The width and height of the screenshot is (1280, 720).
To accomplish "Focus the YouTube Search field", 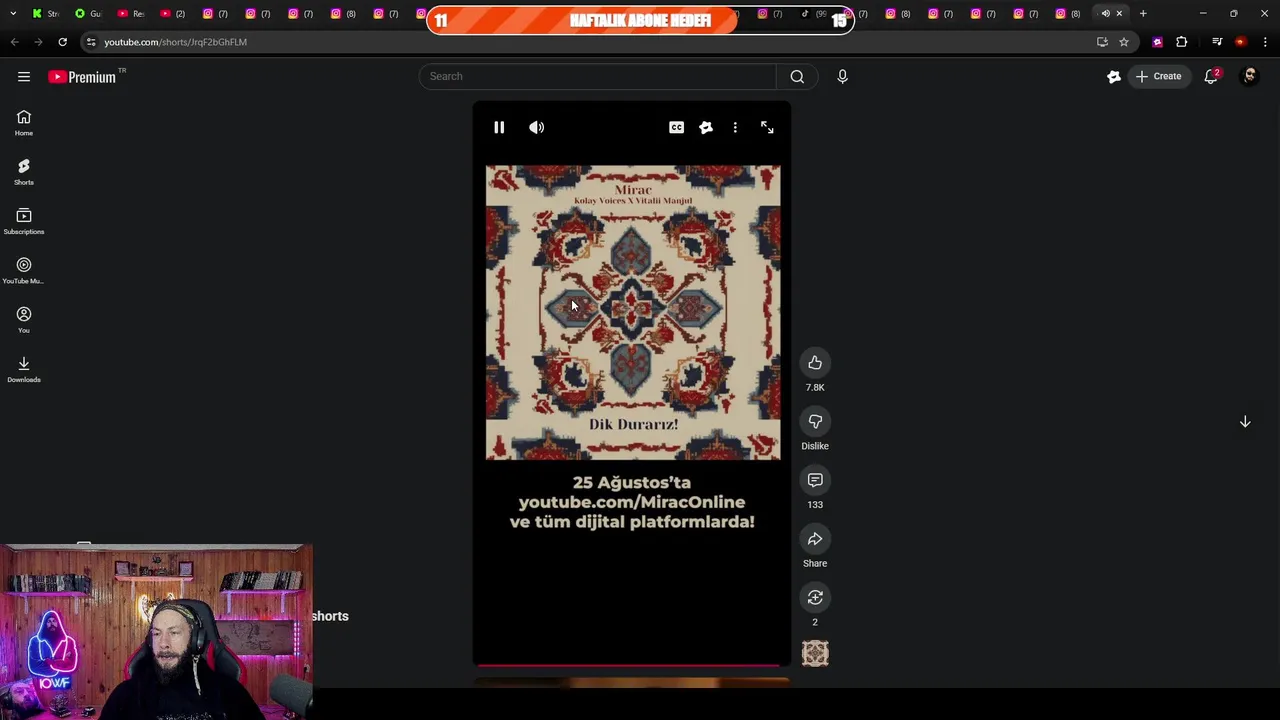I will (597, 76).
